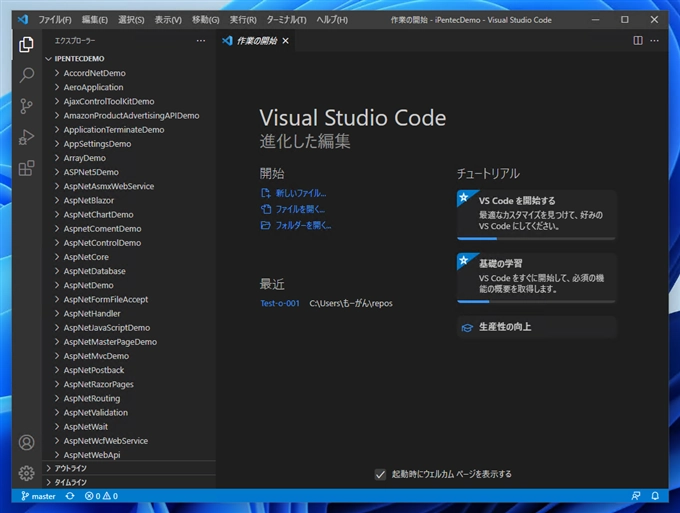Viewport: 680px width, 513px height.
Task: Select the AspNetMvcDemo folder row
Action: point(130,356)
